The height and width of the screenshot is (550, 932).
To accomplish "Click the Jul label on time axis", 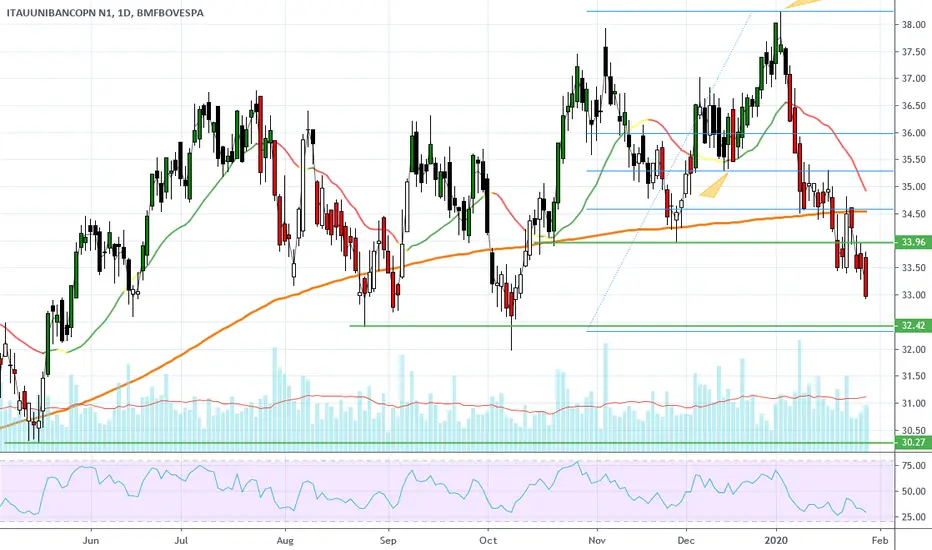I will coord(181,540).
